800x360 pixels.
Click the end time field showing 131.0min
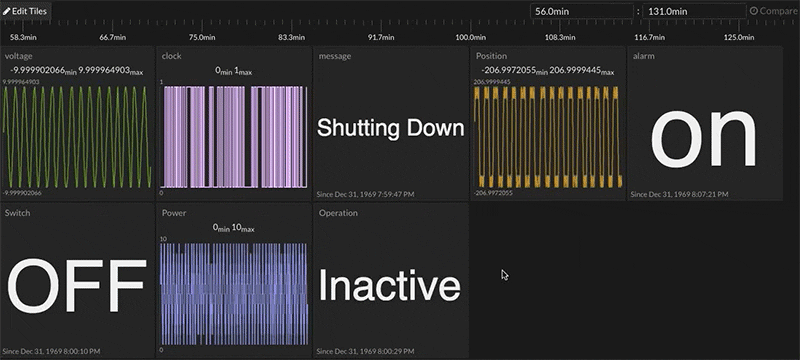[694, 11]
